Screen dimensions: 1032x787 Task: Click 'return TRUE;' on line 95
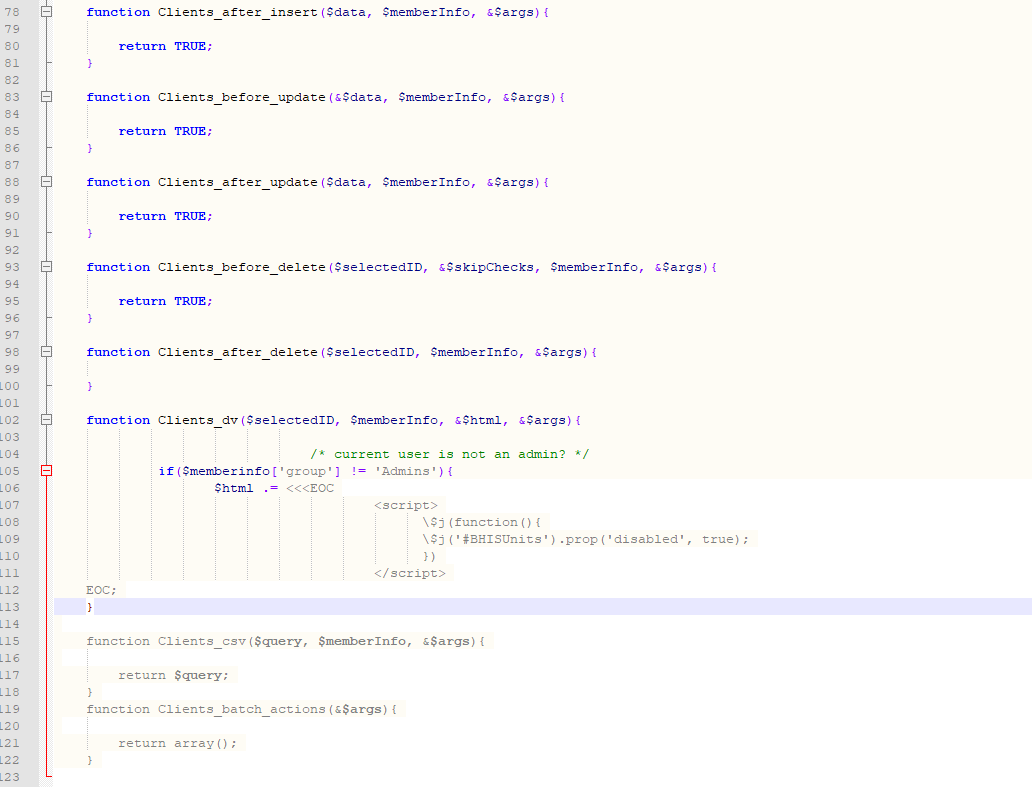166,301
